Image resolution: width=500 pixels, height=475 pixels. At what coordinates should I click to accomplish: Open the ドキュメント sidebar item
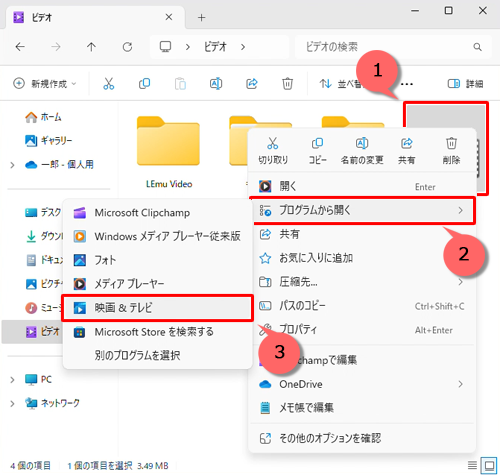(43, 260)
